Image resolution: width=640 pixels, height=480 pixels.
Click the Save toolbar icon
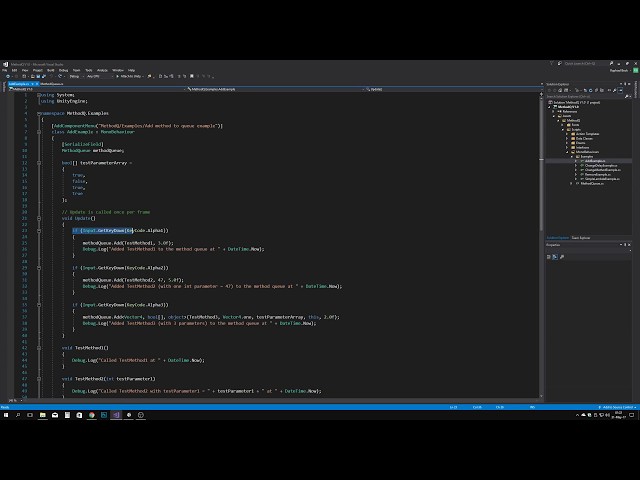38,76
